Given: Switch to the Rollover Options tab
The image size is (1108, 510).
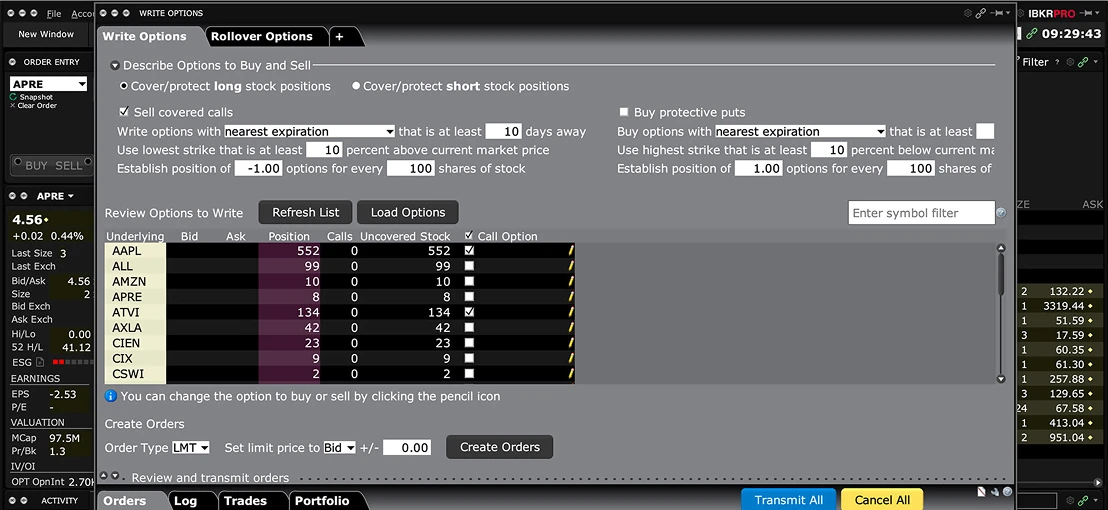Looking at the screenshot, I should click(261, 37).
